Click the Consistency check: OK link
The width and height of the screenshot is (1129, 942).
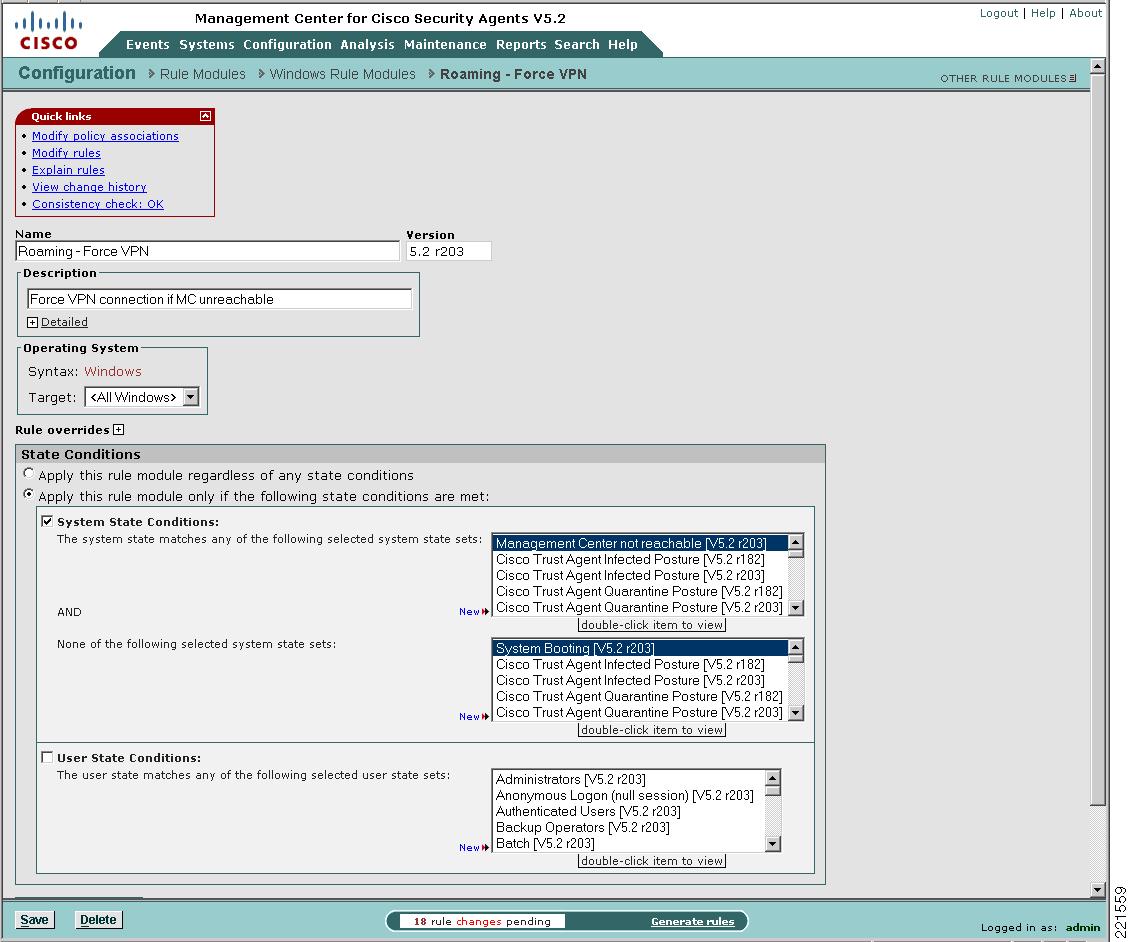click(x=98, y=204)
